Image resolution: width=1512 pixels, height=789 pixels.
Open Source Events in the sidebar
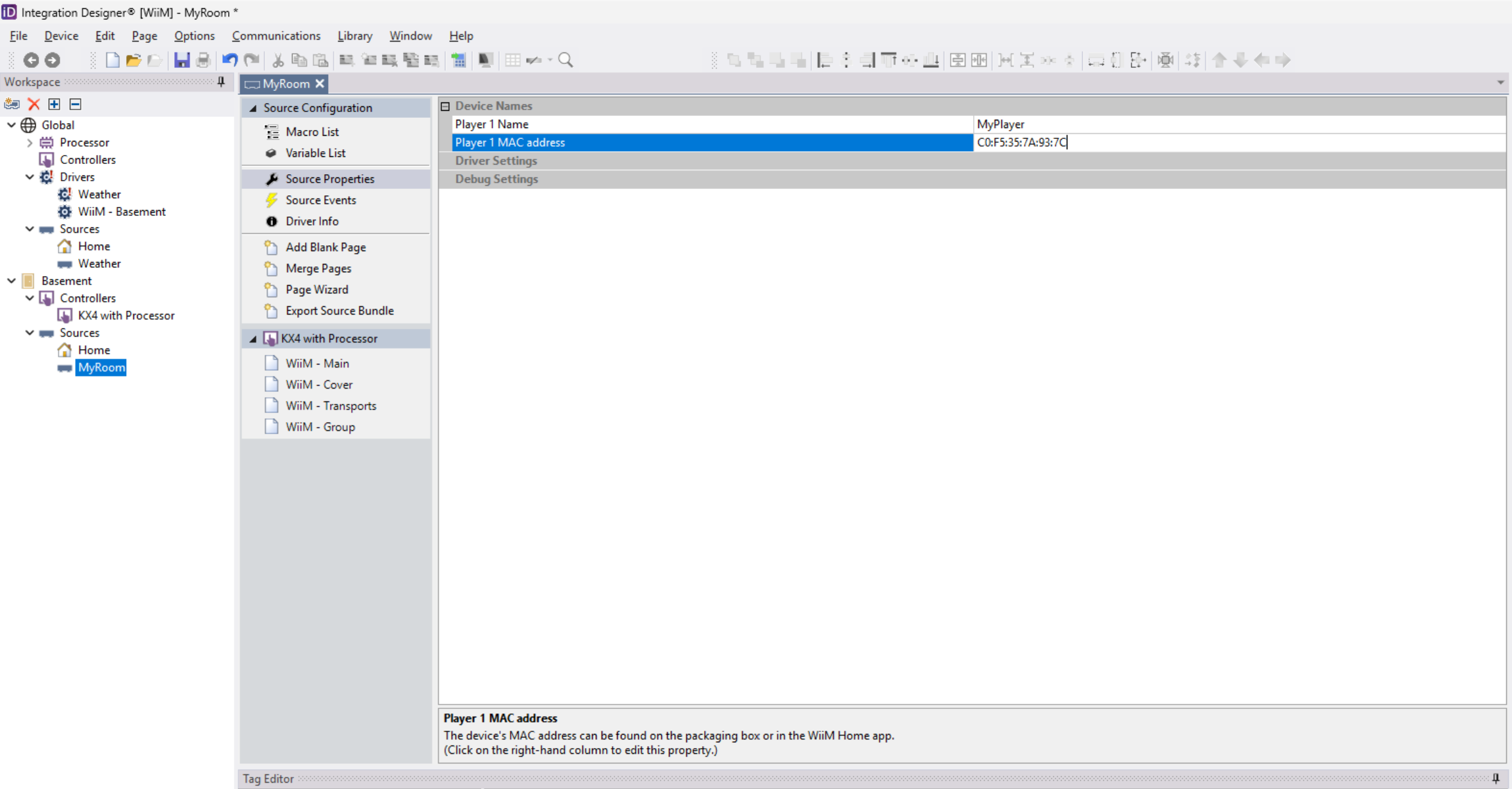pos(320,200)
